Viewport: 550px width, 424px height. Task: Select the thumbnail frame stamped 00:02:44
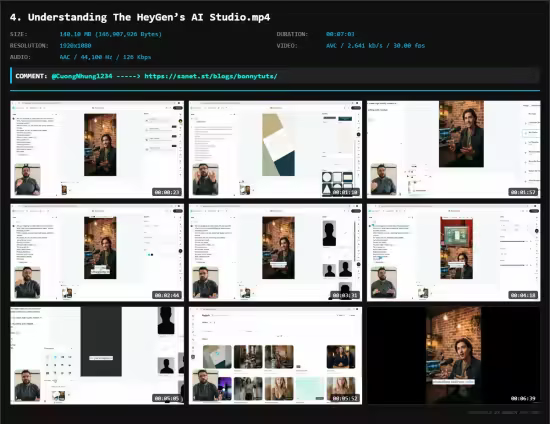[x=97, y=253]
